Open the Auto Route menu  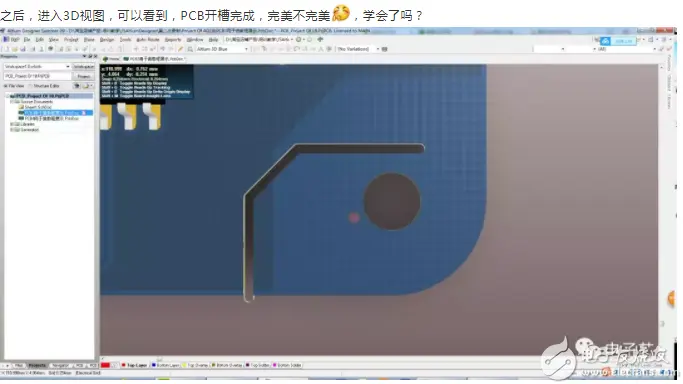pyautogui.click(x=148, y=40)
